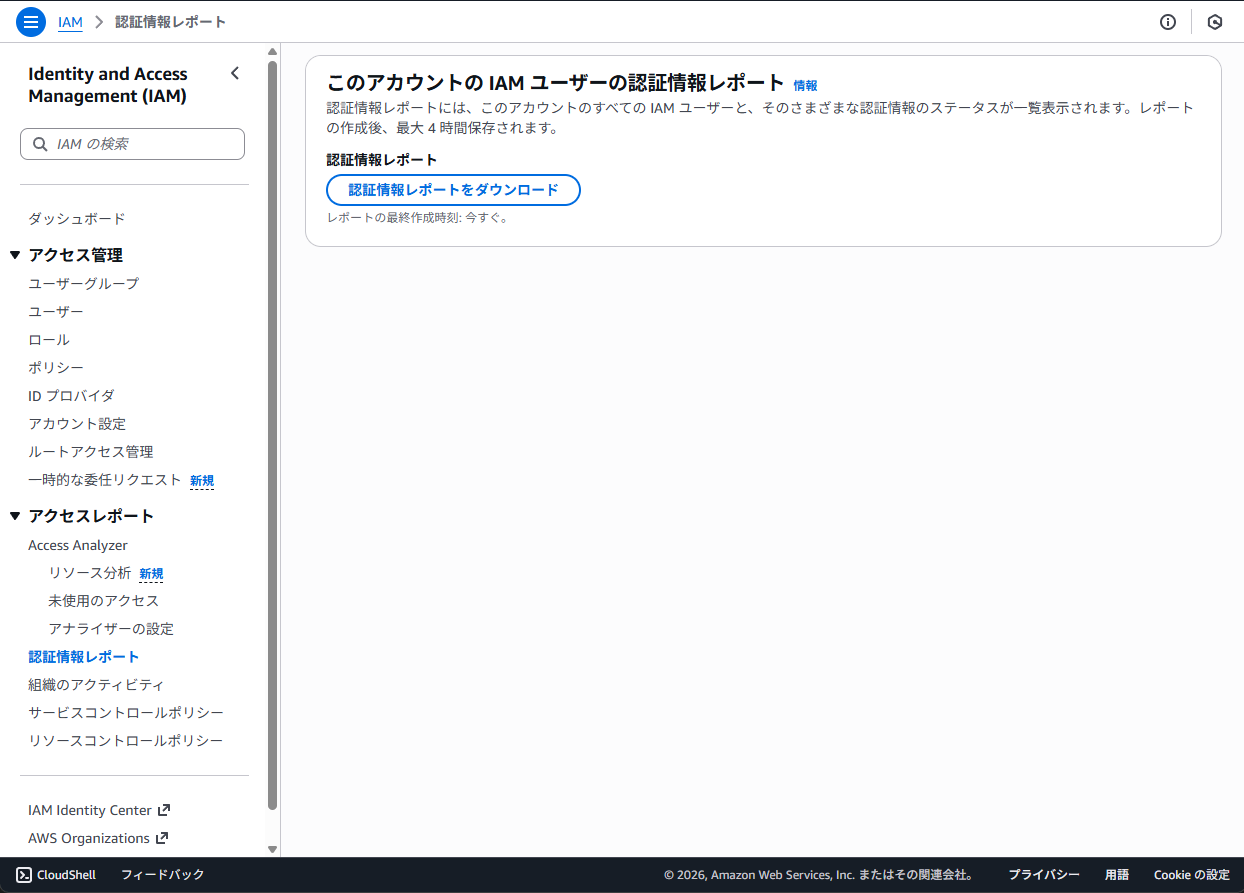Open 未使用のアクセス page
Viewport: 1244px width, 893px height.
pos(104,601)
